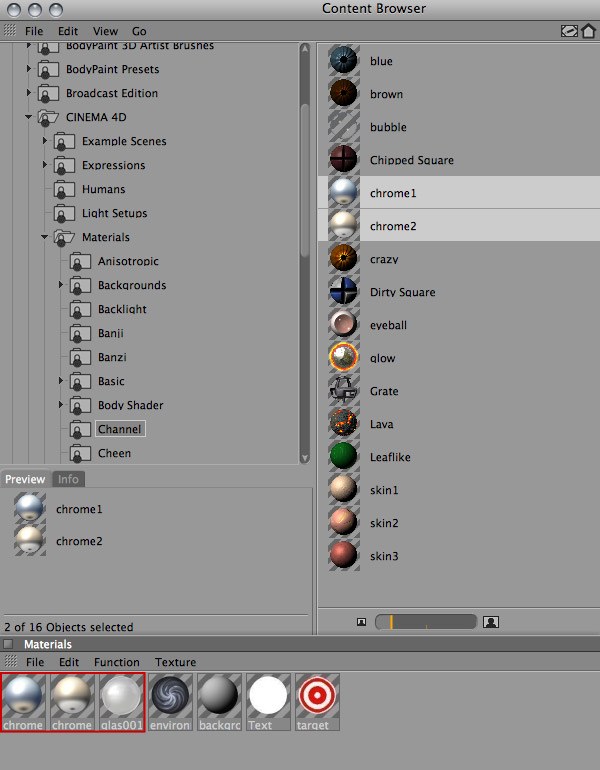
Task: Expand the Expressions folder
Action: coord(44,165)
